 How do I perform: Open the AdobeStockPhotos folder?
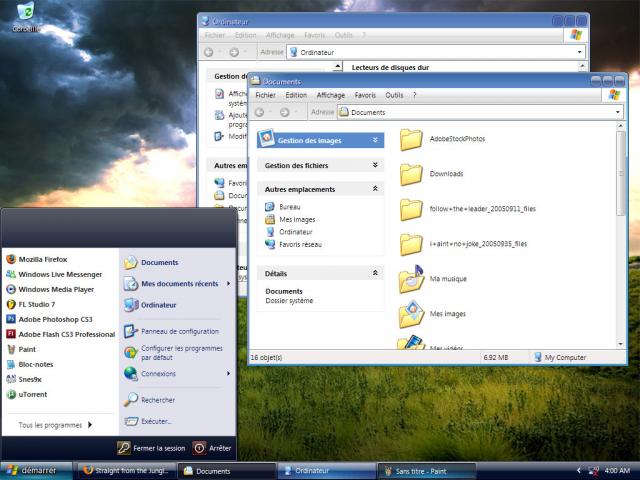tap(442, 139)
